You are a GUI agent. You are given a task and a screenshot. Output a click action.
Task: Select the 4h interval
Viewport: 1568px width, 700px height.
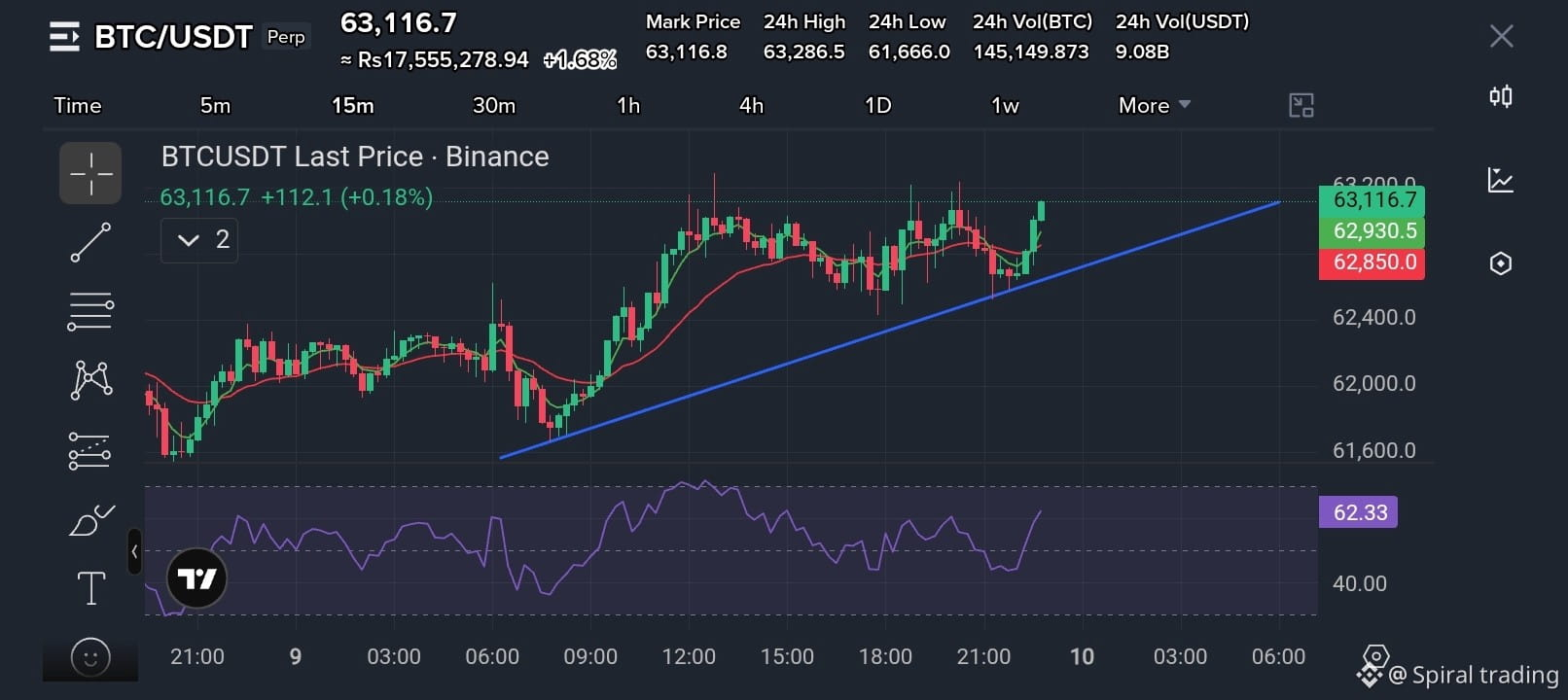(x=751, y=105)
